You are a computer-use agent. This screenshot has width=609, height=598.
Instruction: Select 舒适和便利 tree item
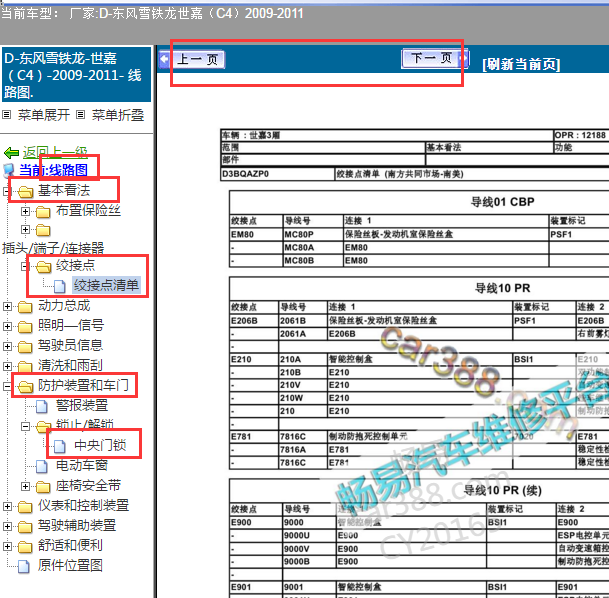pos(70,545)
